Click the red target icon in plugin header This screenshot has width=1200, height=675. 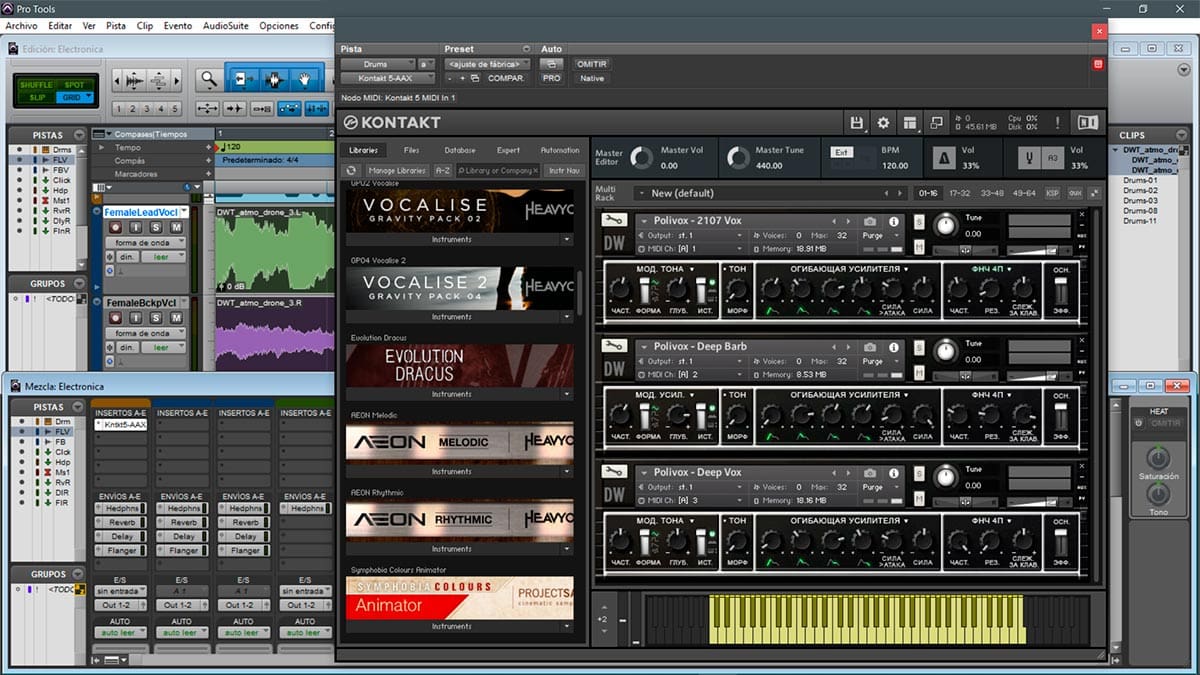pos(1098,64)
